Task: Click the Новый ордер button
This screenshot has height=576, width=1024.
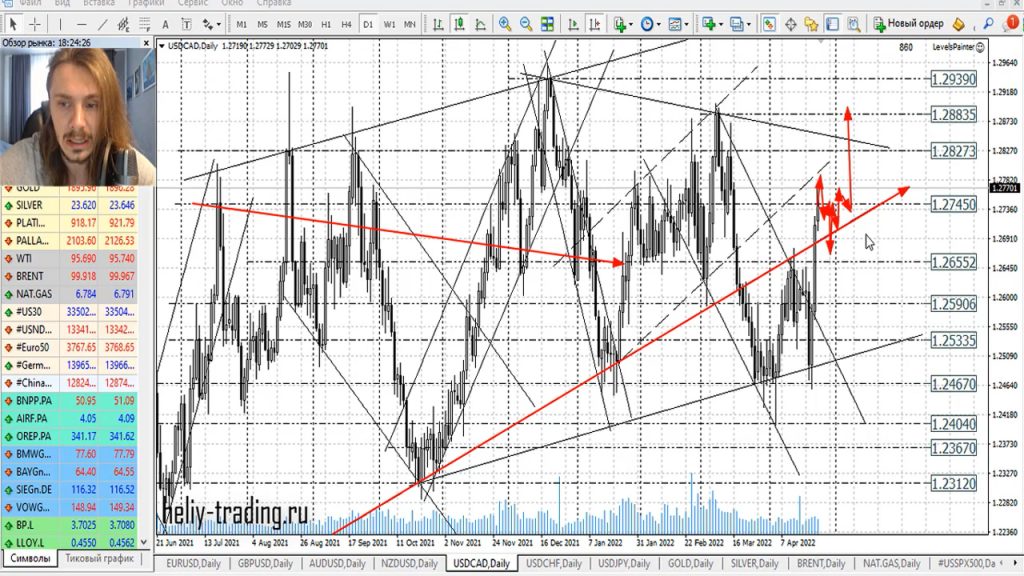Action: point(908,23)
